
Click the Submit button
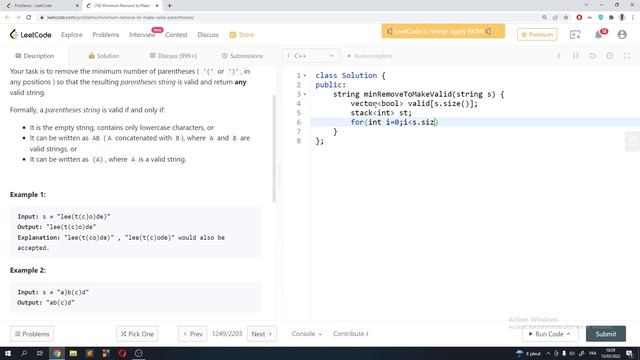point(606,334)
